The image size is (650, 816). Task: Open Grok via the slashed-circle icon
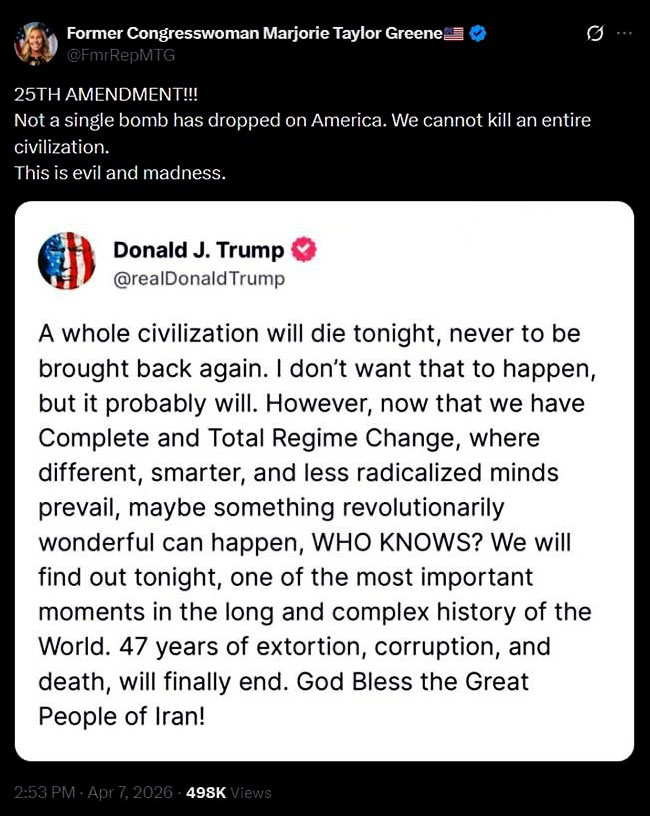(595, 33)
